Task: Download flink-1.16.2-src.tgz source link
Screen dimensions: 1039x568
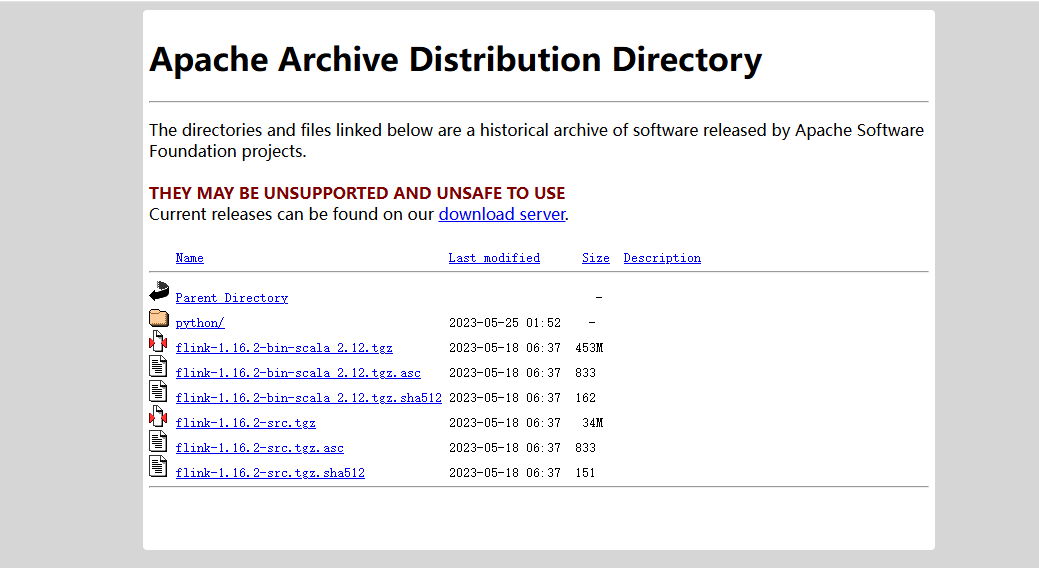Action: pyautogui.click(x=246, y=423)
